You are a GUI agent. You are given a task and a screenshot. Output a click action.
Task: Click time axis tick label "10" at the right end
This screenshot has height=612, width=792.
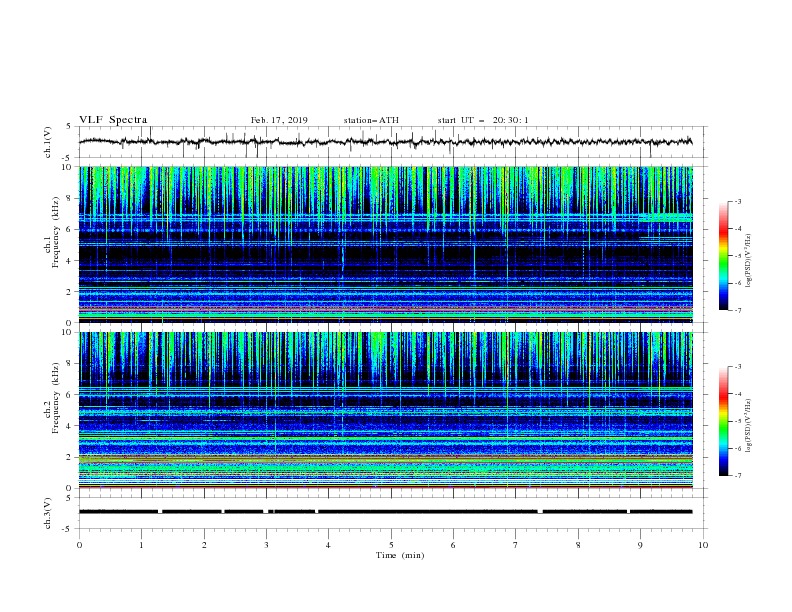tap(703, 545)
